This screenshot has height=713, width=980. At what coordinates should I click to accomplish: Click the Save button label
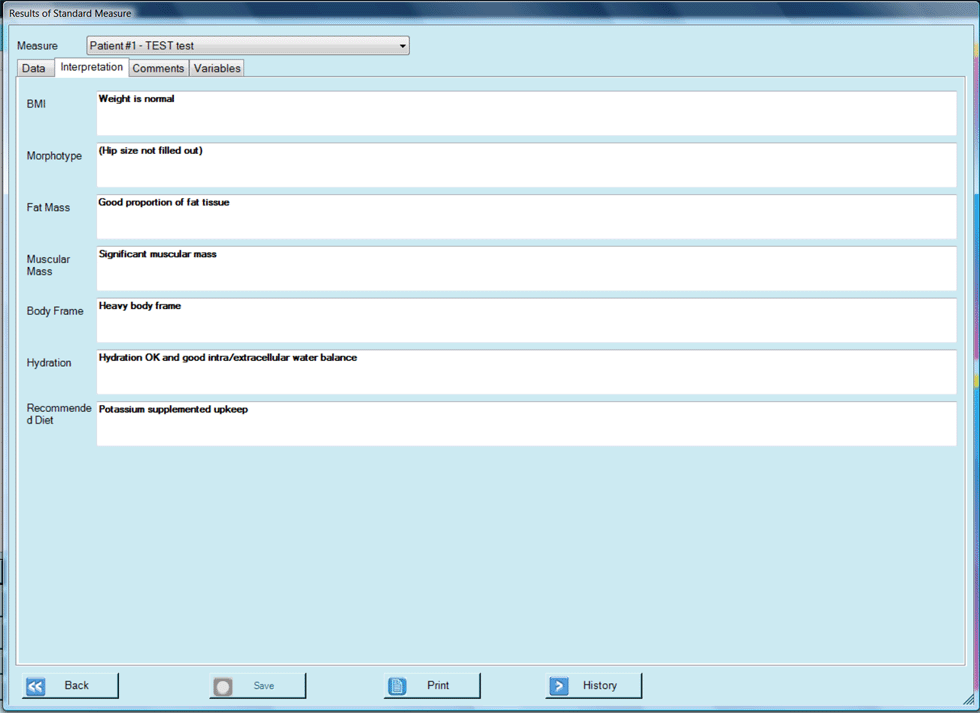264,686
